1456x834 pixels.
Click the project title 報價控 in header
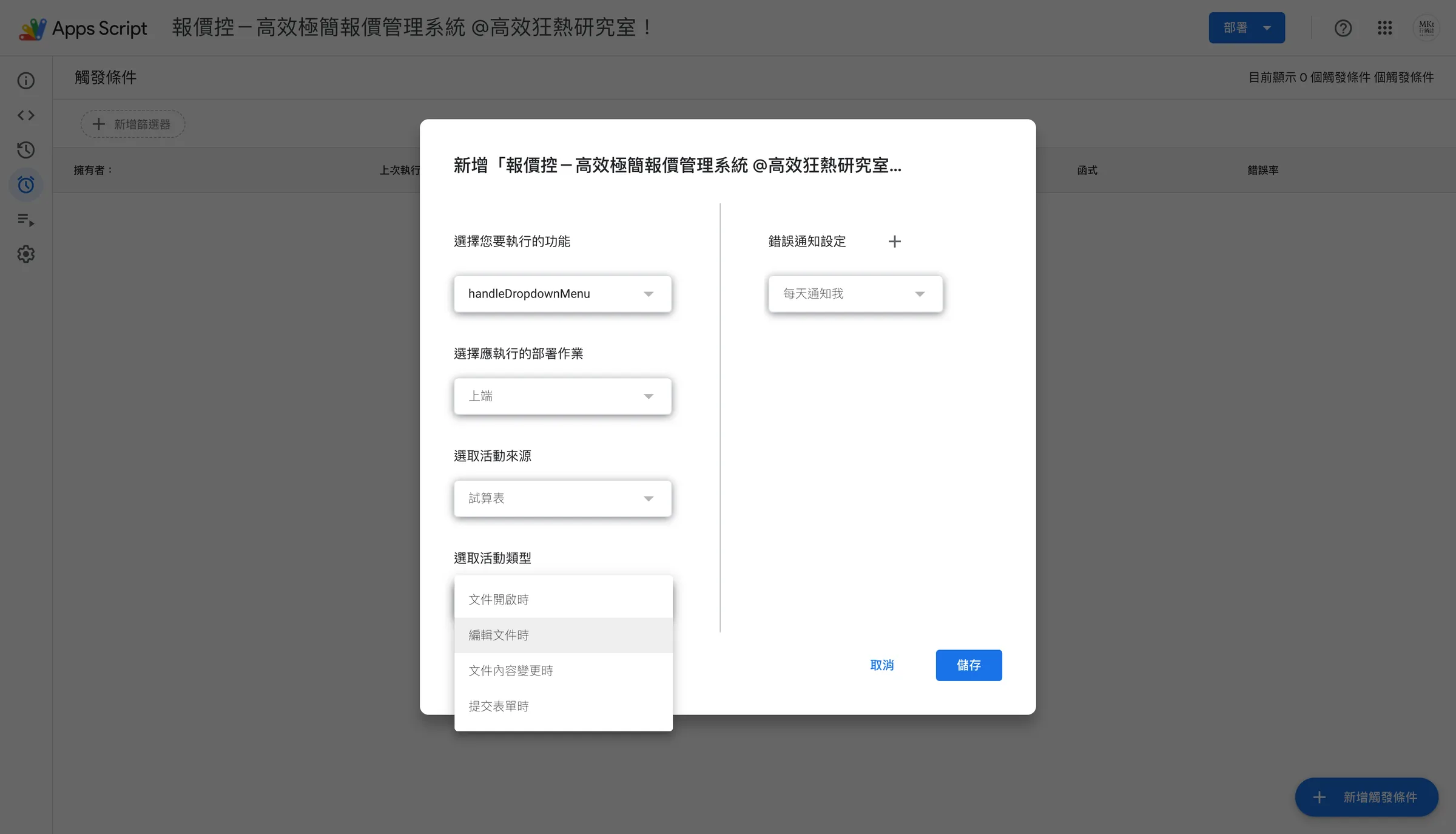click(x=413, y=28)
